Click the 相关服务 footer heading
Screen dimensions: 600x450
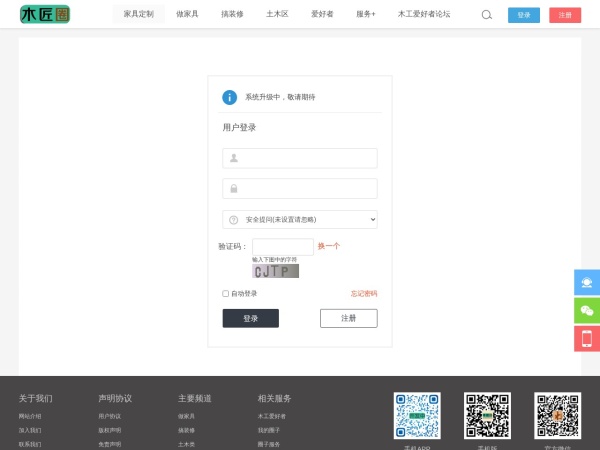(274, 399)
